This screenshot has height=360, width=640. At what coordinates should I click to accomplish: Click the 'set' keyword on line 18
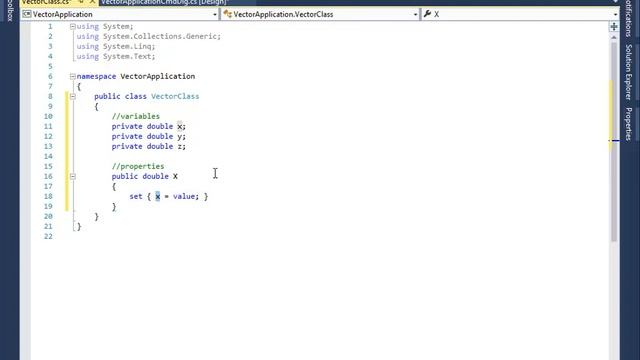point(136,196)
